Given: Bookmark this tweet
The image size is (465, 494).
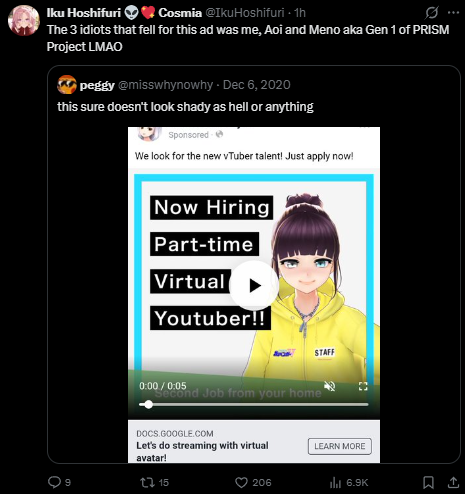Looking at the screenshot, I should [428, 482].
